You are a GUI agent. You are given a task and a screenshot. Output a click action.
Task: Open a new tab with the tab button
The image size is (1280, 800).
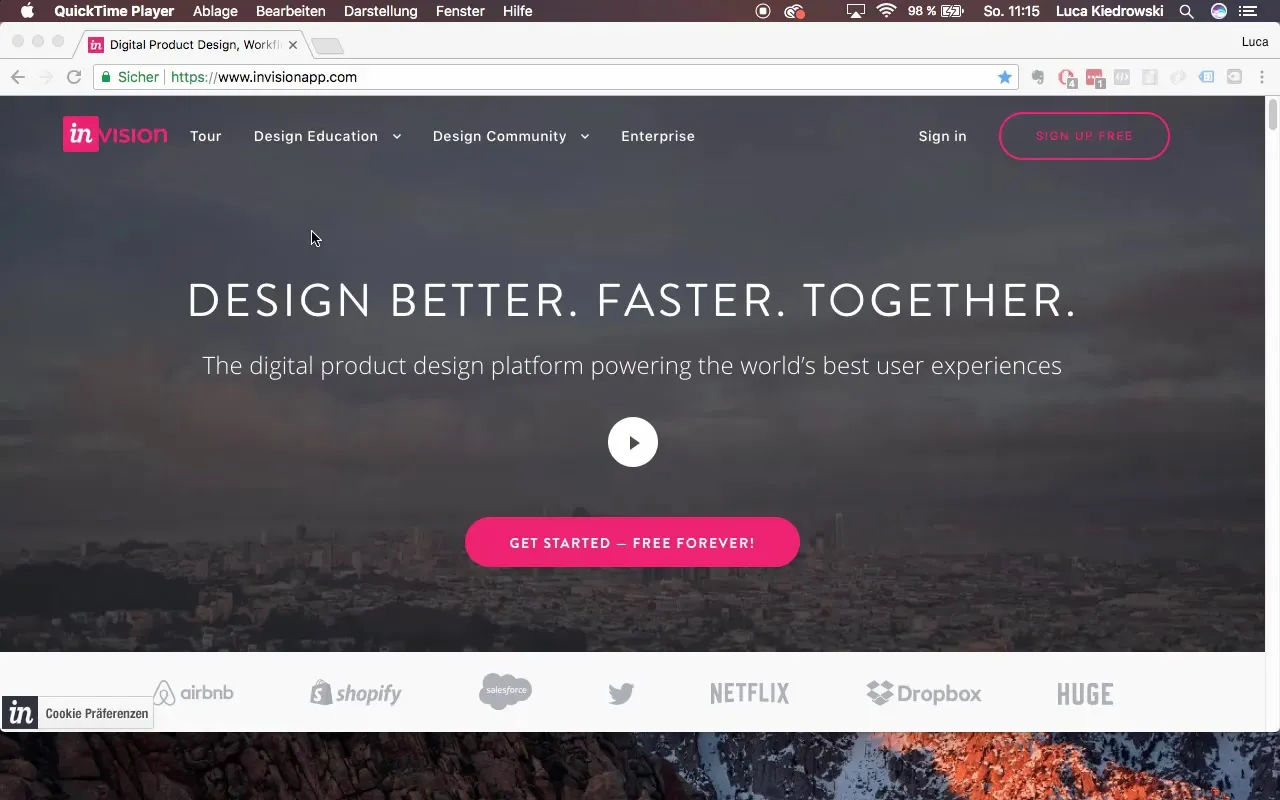[x=327, y=46]
